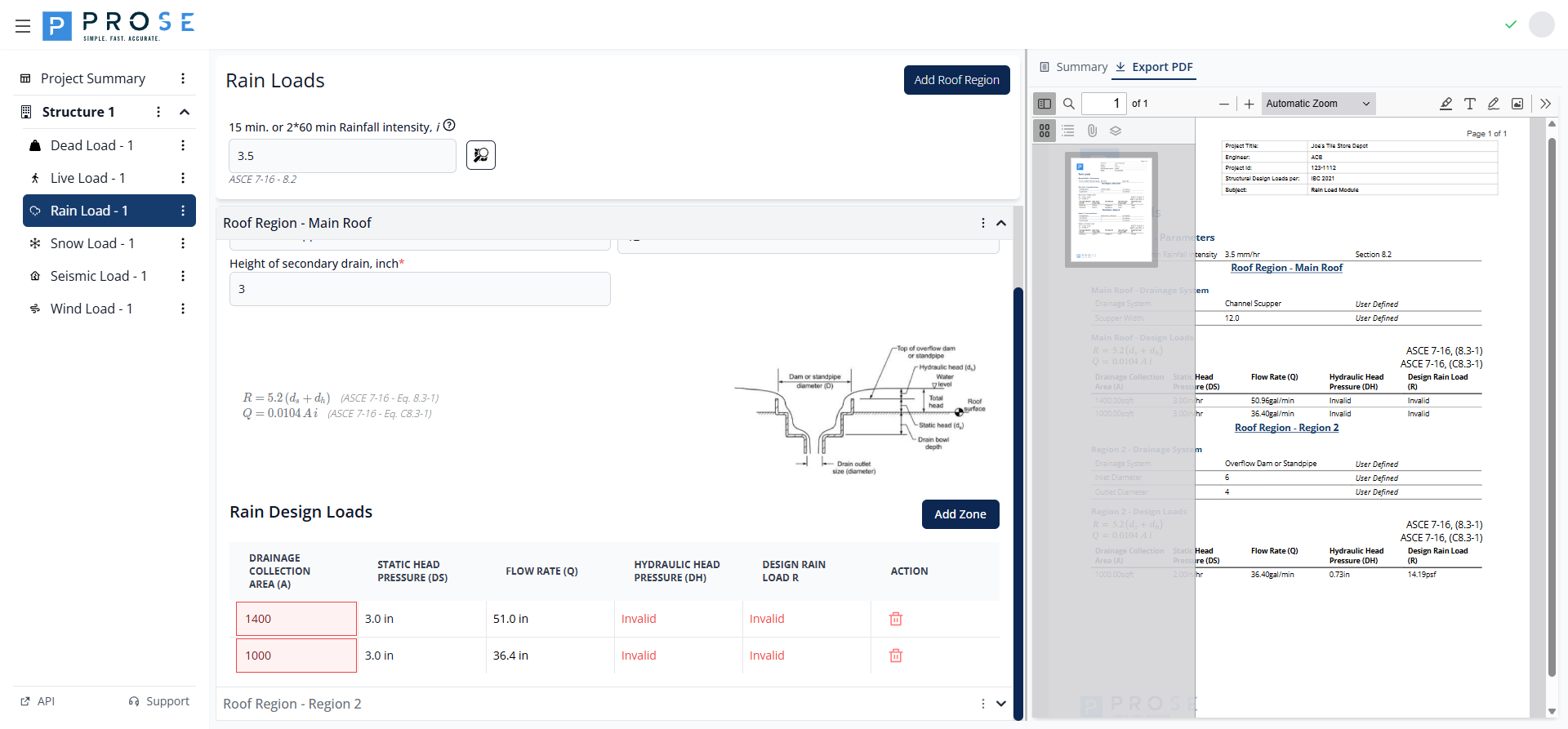Click the Add Zone button
The width and height of the screenshot is (1568, 729).
(960, 514)
